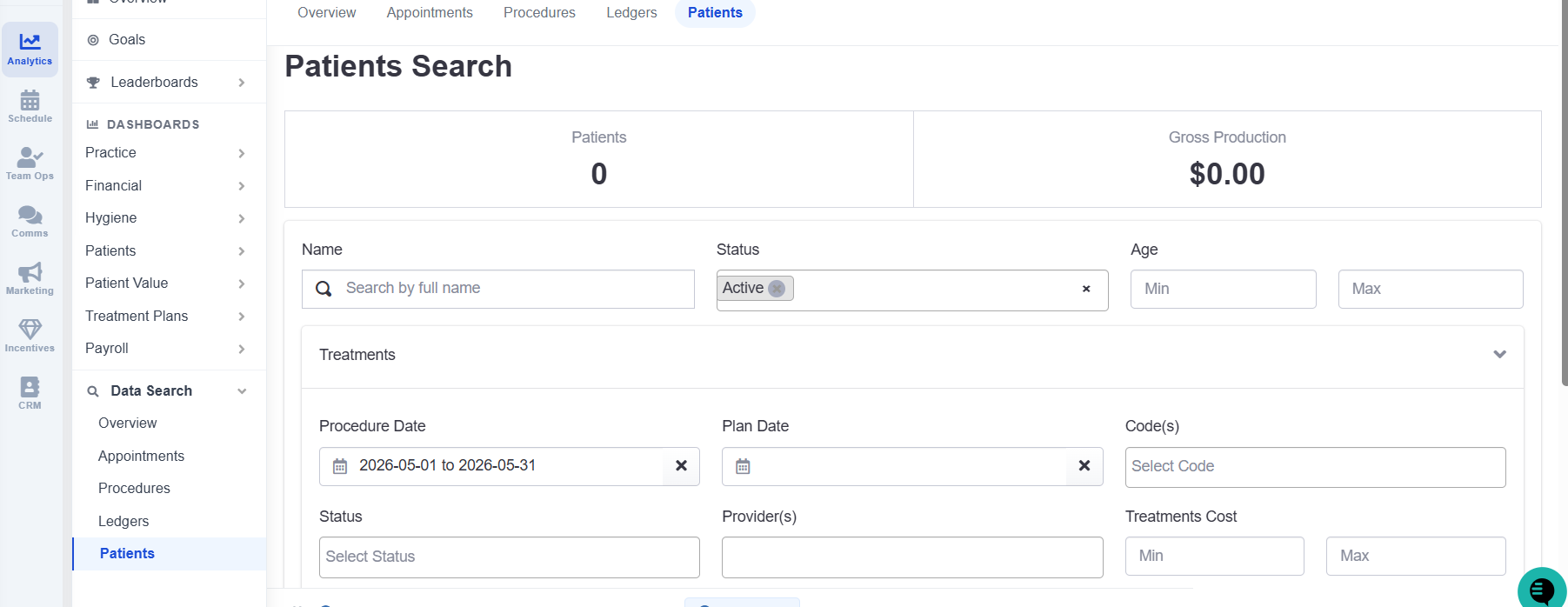
Task: Open the Incentives diamond icon
Action: click(30, 330)
